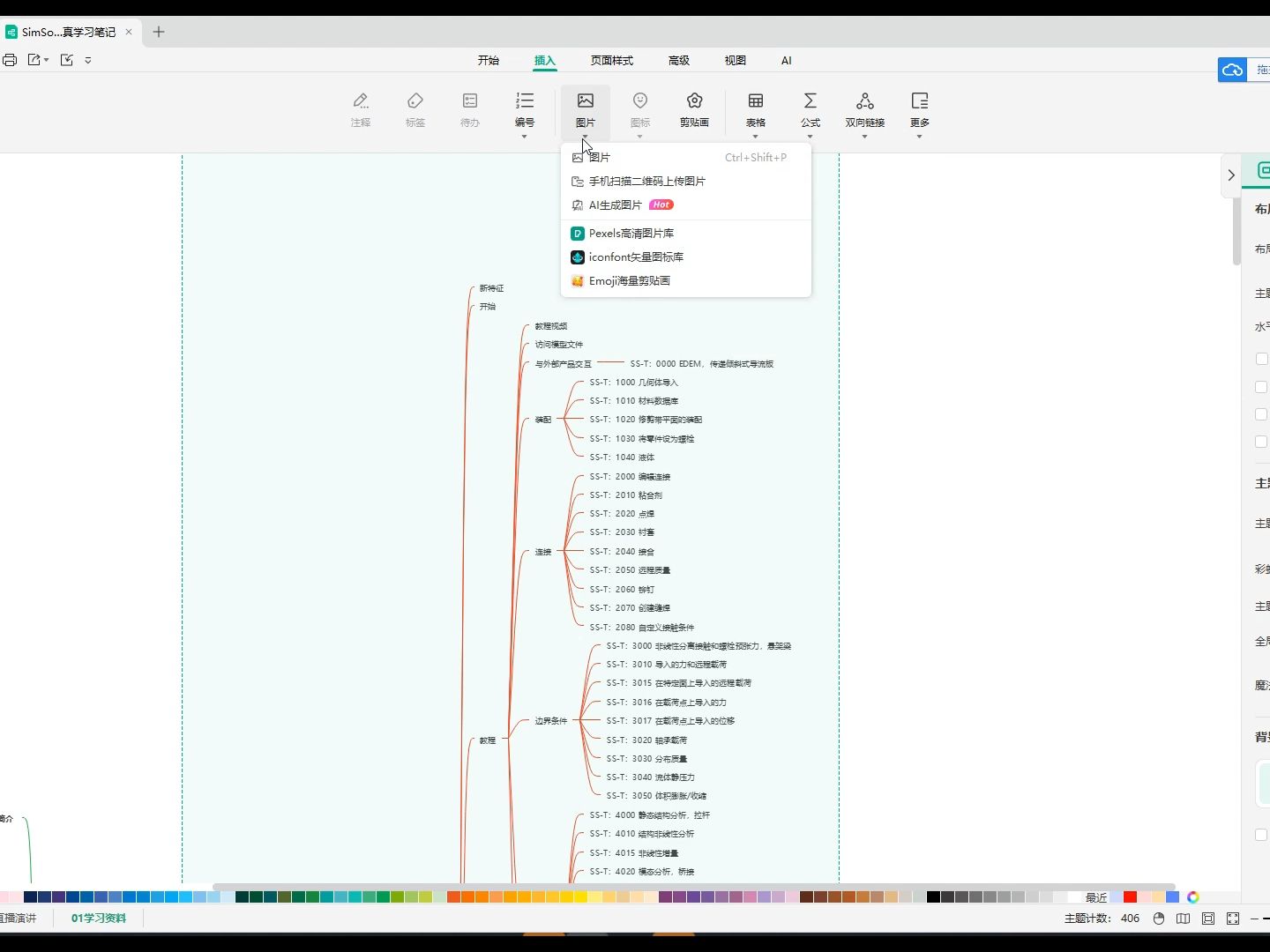The height and width of the screenshot is (952, 1270).
Task: Select the 新特征 mind map topic
Action: coord(491,288)
